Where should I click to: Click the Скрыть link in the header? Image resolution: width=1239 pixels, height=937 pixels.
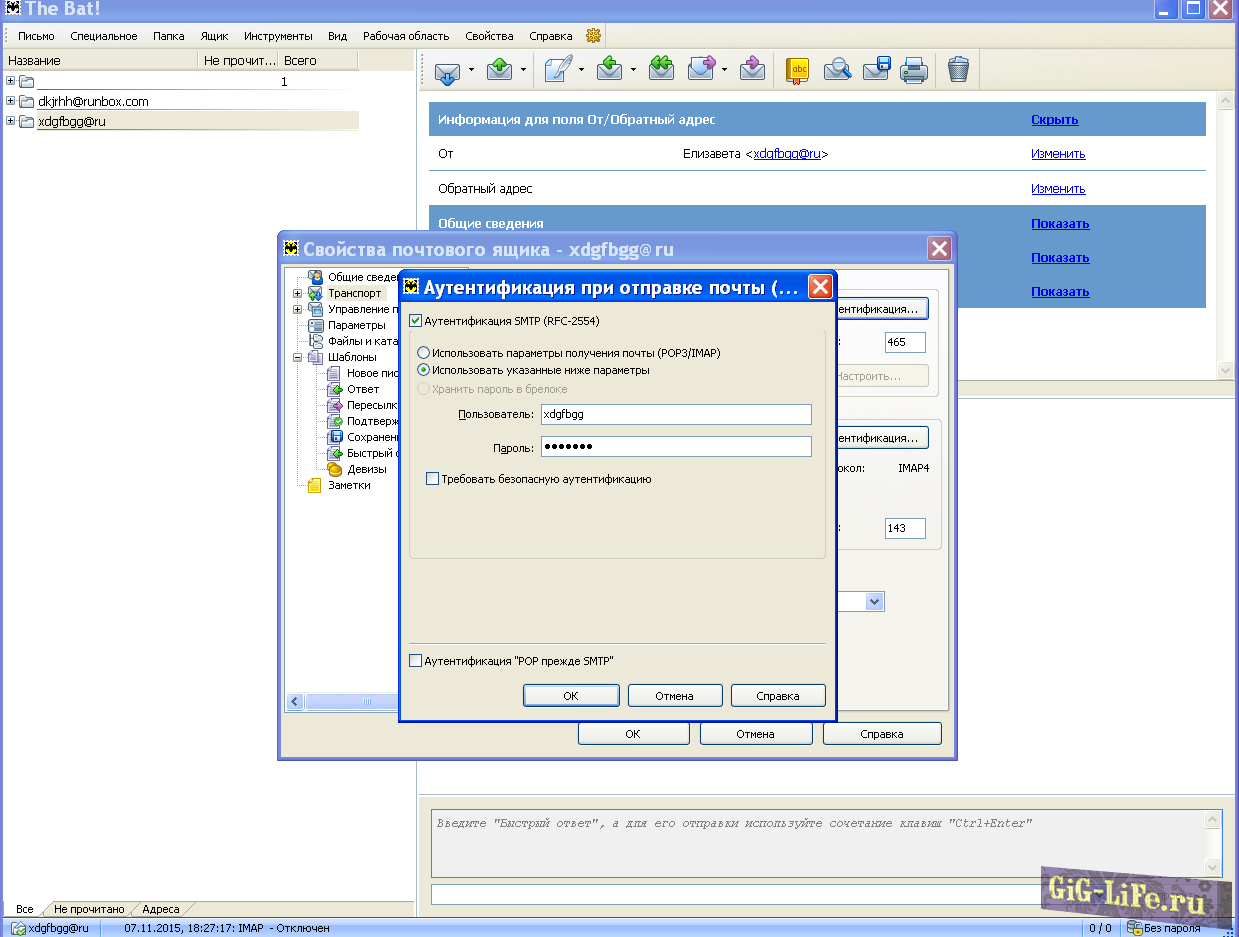pyautogui.click(x=1054, y=120)
